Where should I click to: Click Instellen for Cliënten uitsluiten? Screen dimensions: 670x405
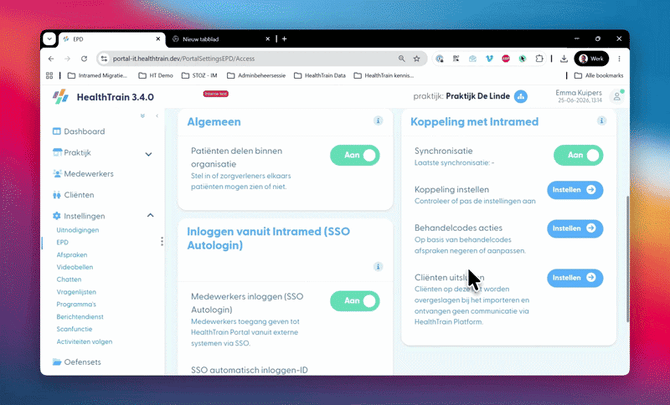click(575, 278)
